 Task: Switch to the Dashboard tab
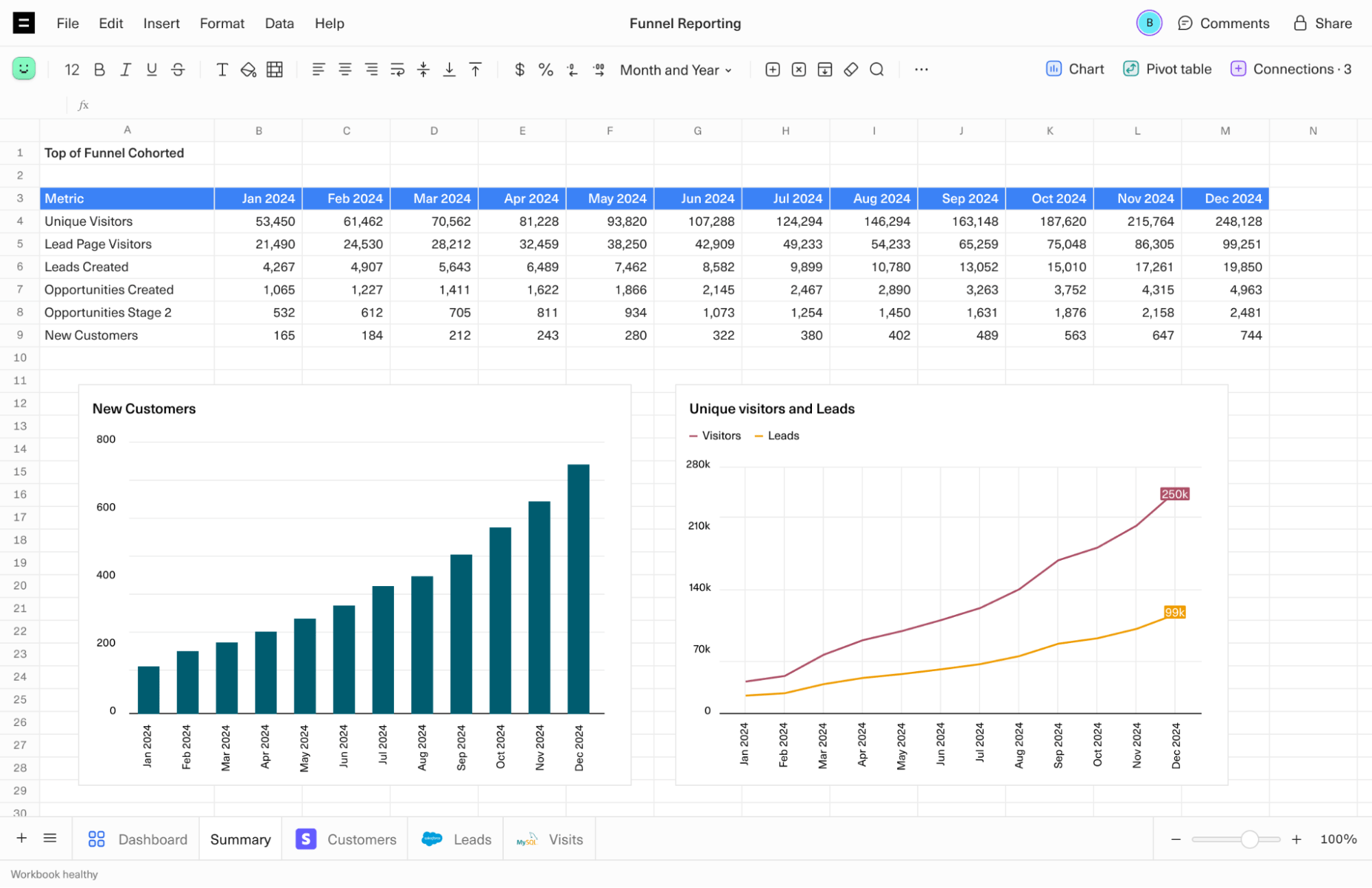tap(152, 839)
